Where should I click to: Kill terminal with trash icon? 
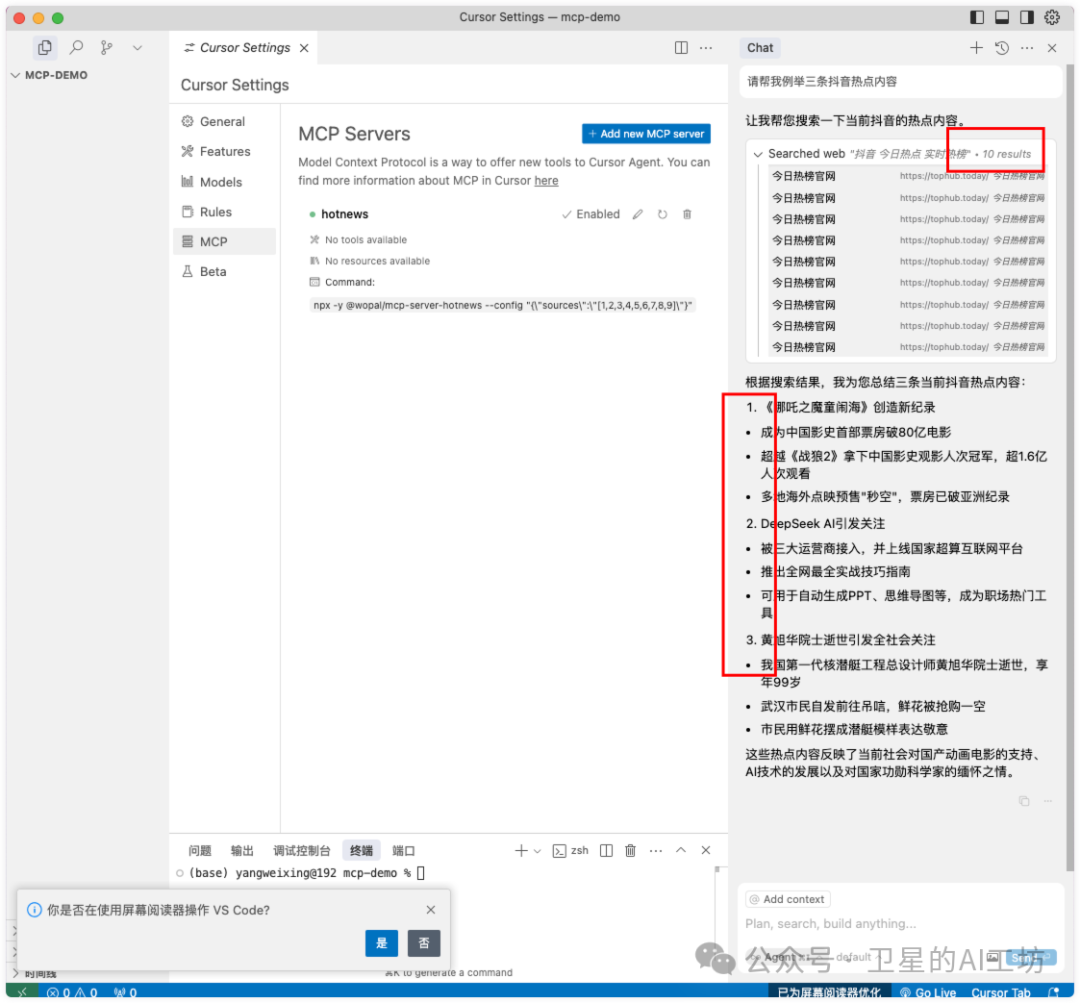coord(630,851)
